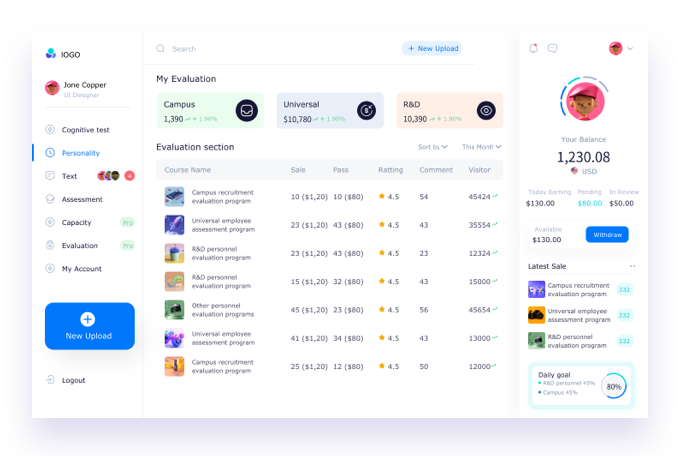Click the top New Upload button
680x456 pixels.
click(431, 48)
